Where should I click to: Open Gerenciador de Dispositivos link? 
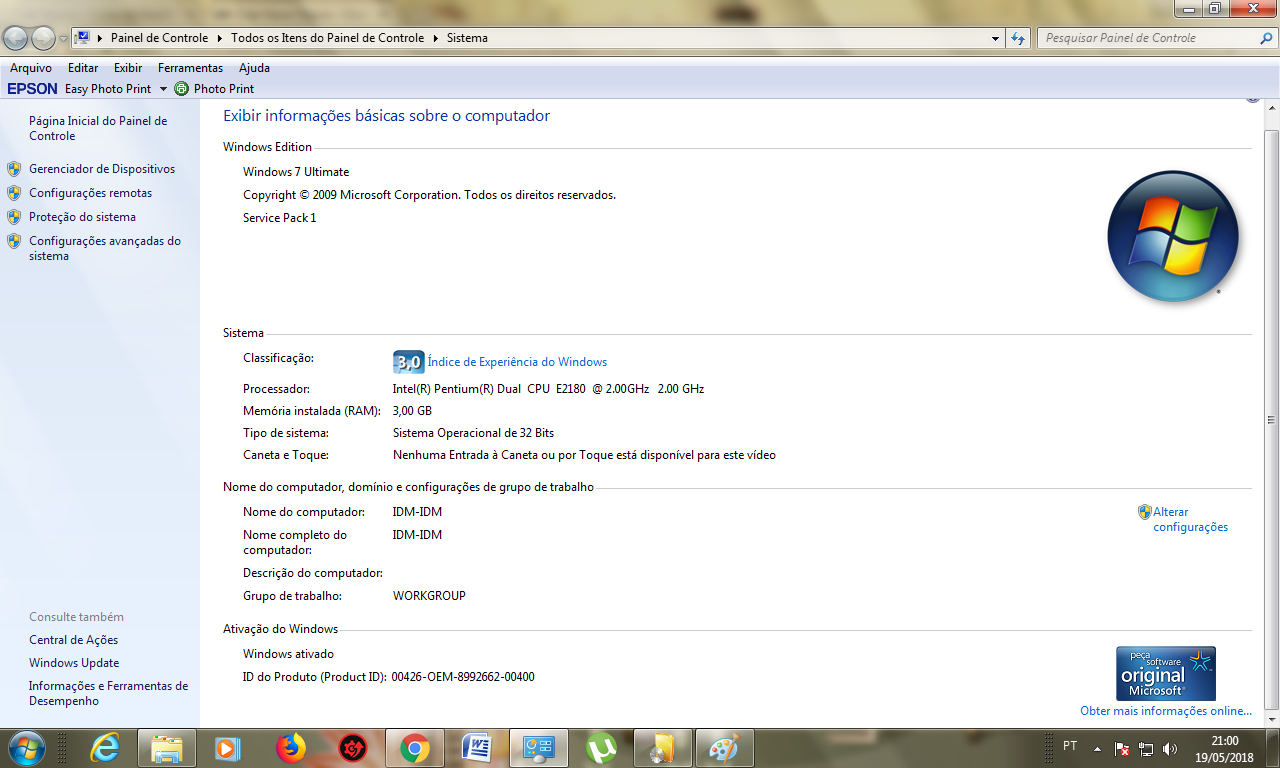click(102, 169)
